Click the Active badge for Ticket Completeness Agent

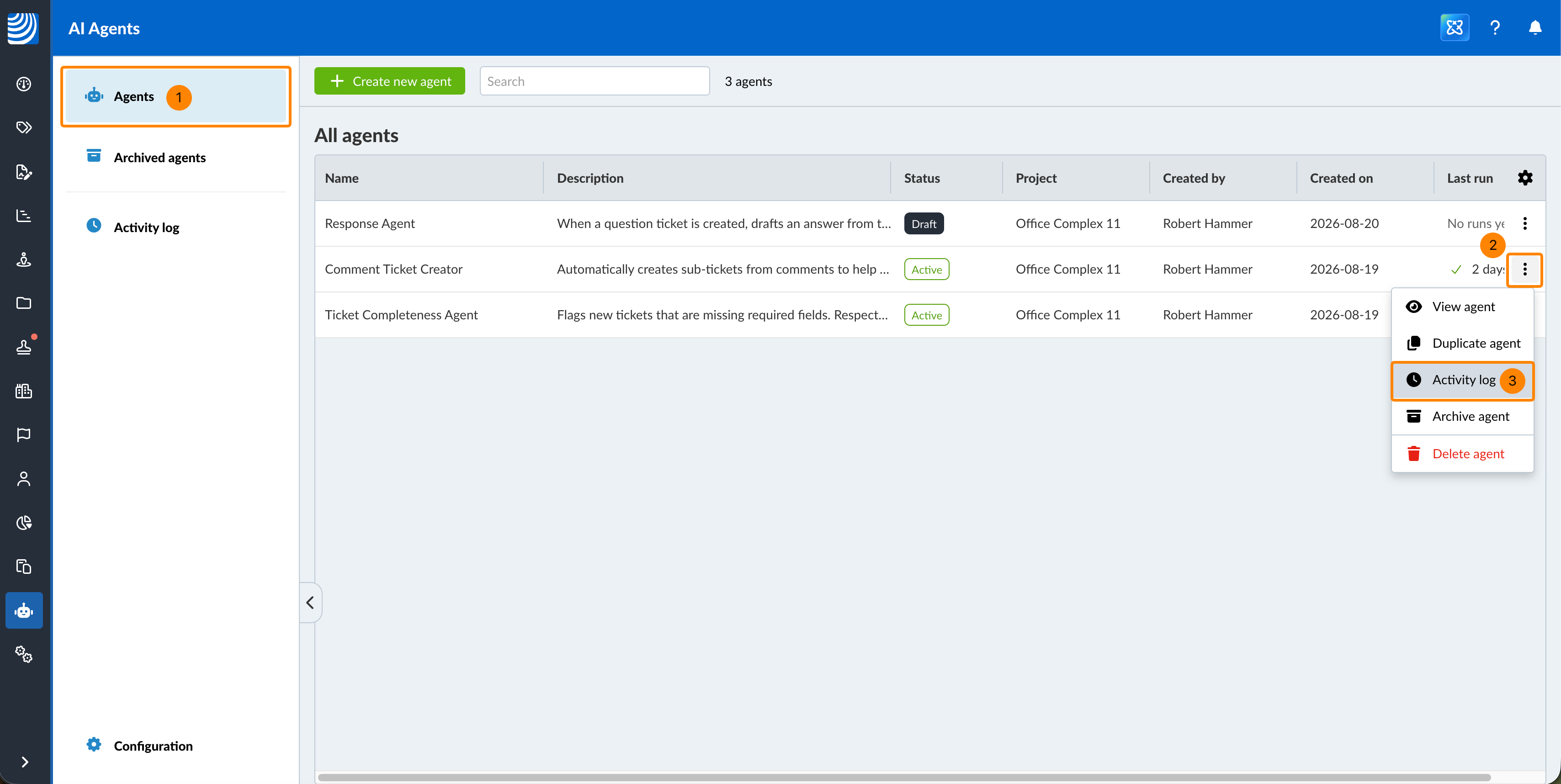point(927,315)
